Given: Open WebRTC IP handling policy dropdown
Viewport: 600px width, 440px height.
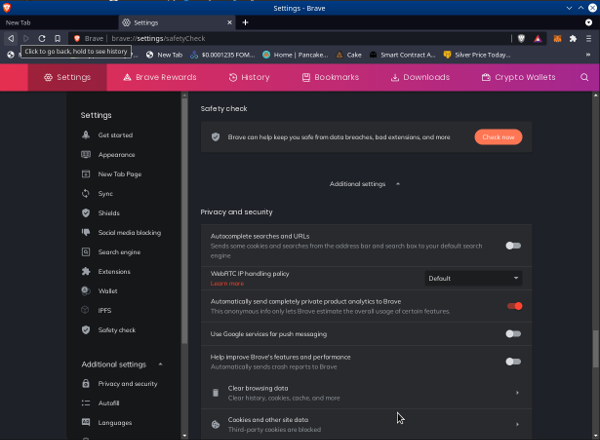Looking at the screenshot, I should [473, 278].
